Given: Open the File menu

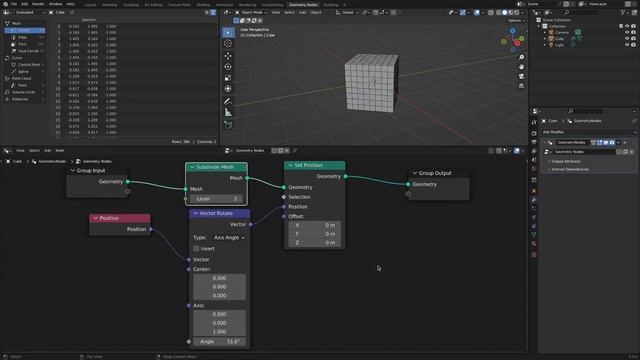Looking at the screenshot, I should pyautogui.click(x=14, y=4).
